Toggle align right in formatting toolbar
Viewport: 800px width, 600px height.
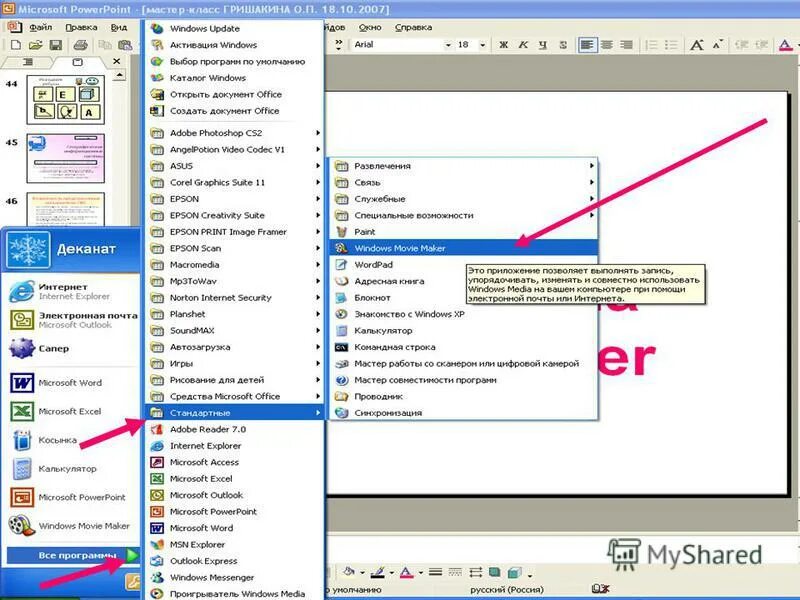click(x=626, y=45)
